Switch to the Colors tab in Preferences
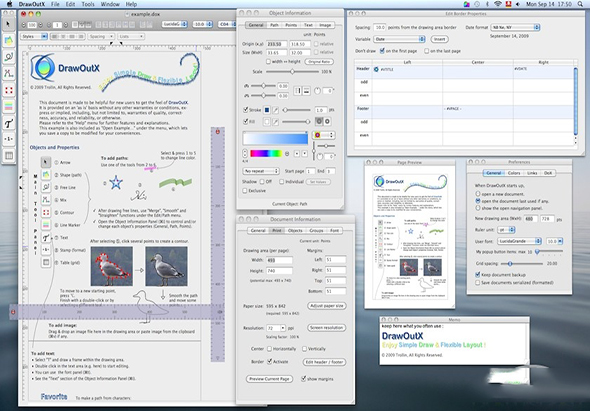Screen dimensions: 590x411 (x=514, y=173)
